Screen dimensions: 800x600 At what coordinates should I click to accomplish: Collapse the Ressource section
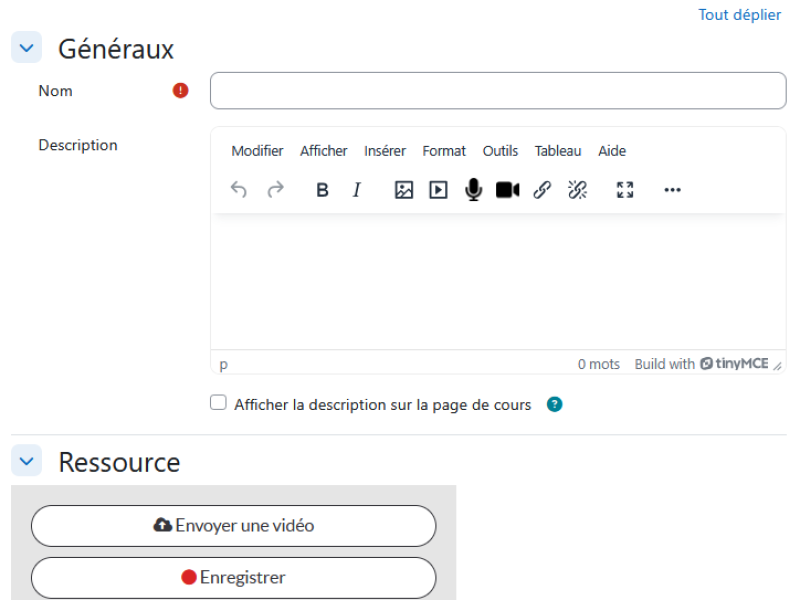point(27,461)
